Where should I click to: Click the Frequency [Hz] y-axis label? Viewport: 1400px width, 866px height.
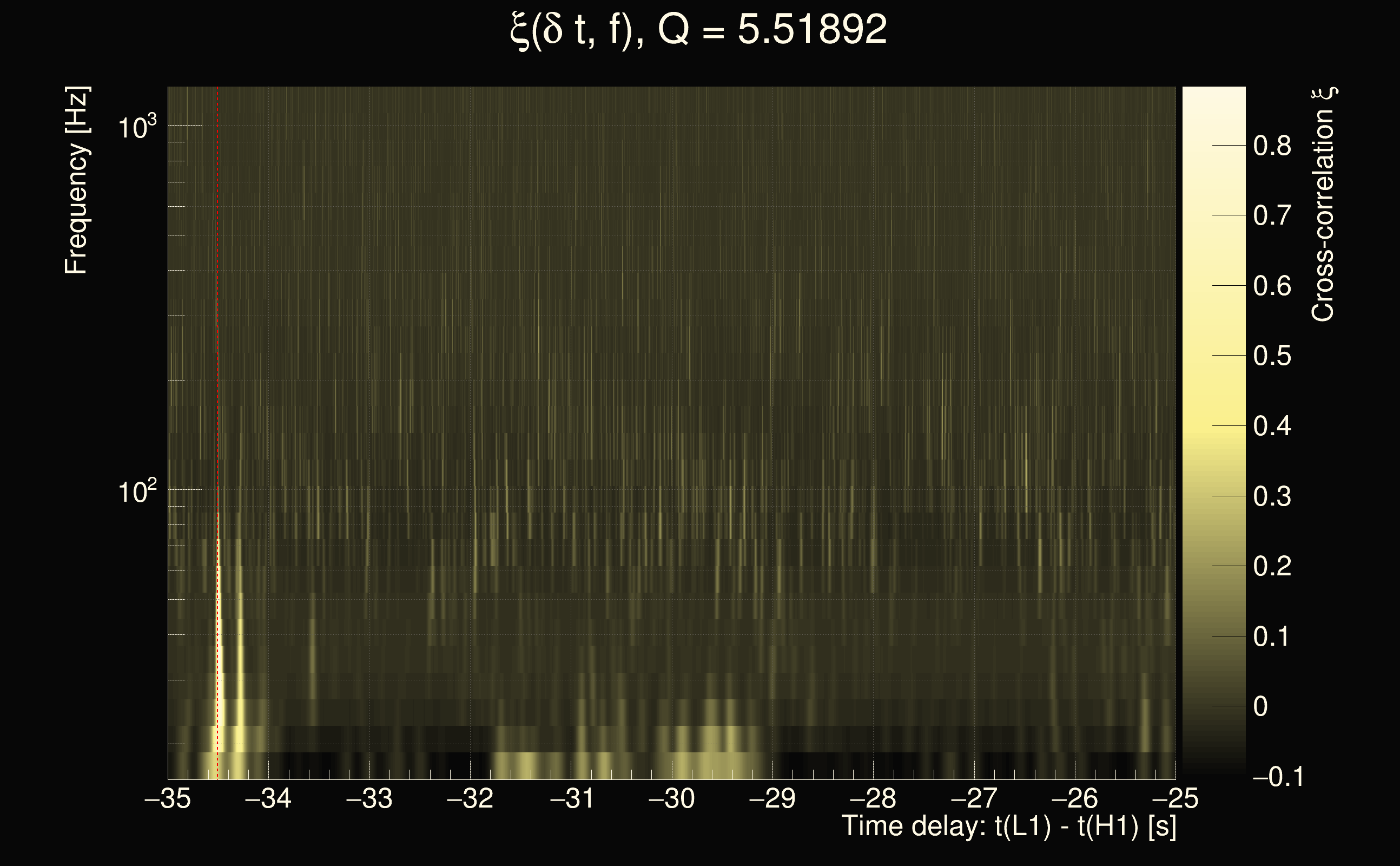pos(76,180)
